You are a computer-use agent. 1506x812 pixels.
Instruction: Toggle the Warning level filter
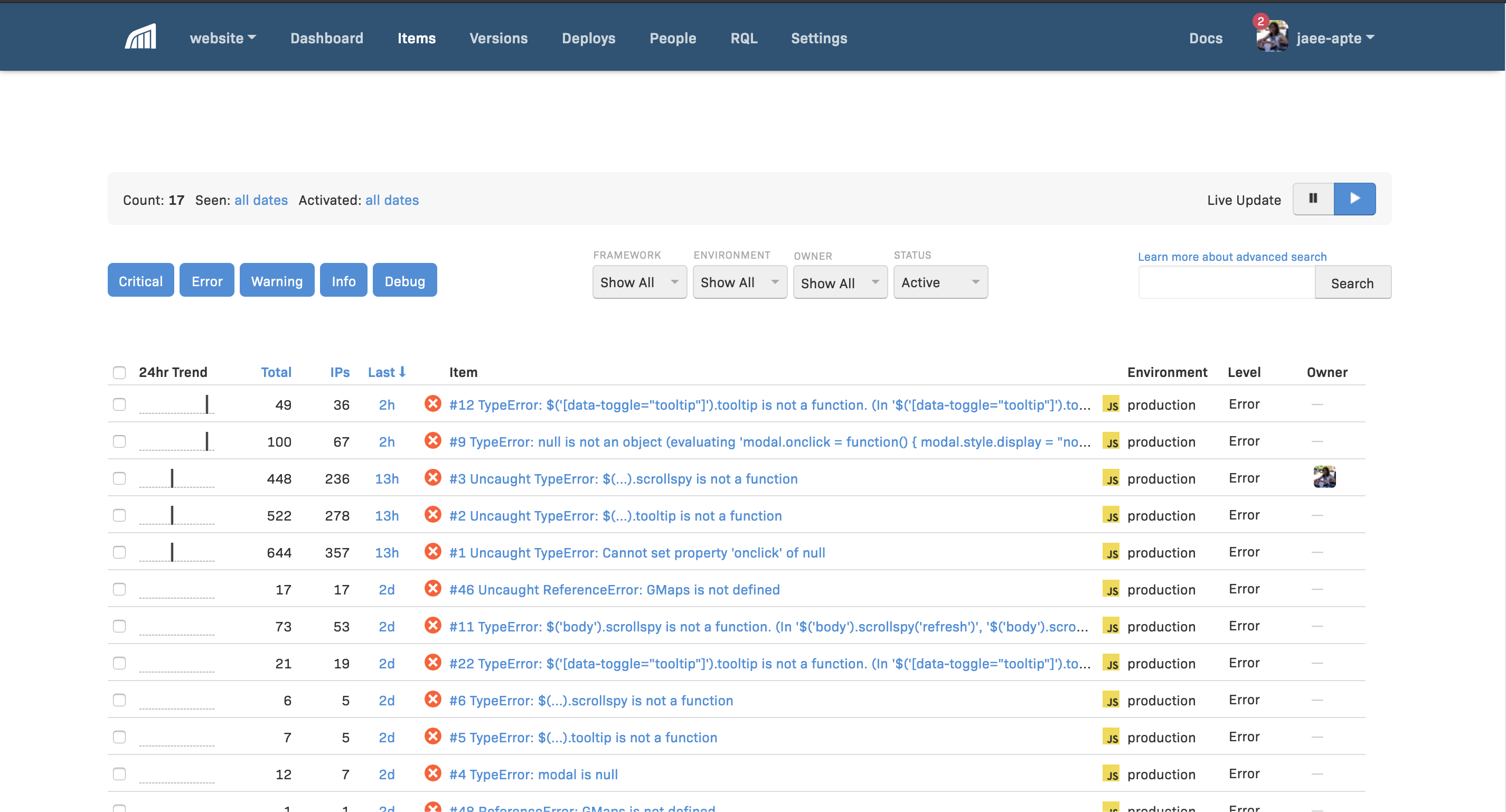tap(277, 280)
